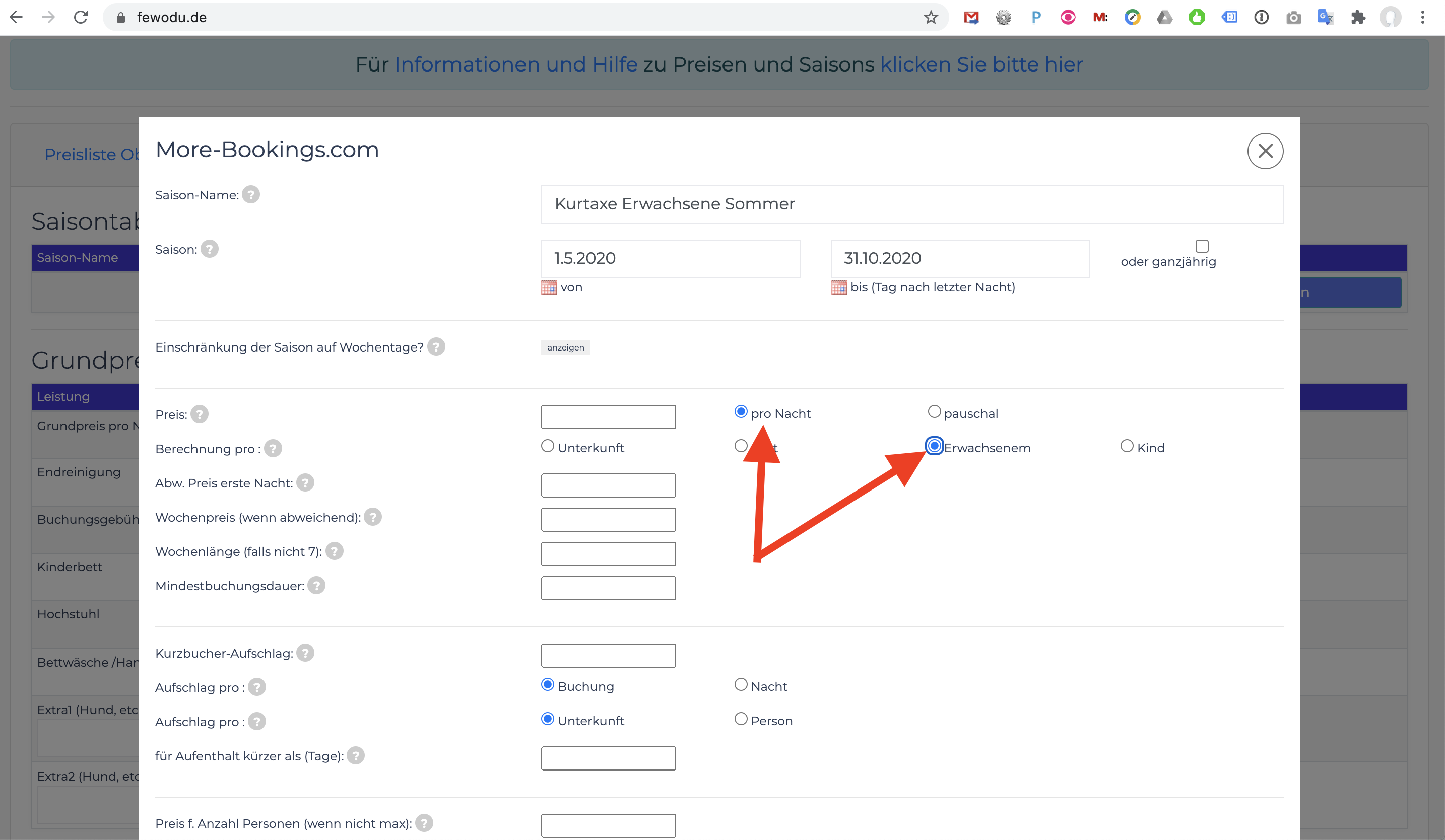The image size is (1445, 840).
Task: Open the Gmail extension icon
Action: [x=971, y=17]
